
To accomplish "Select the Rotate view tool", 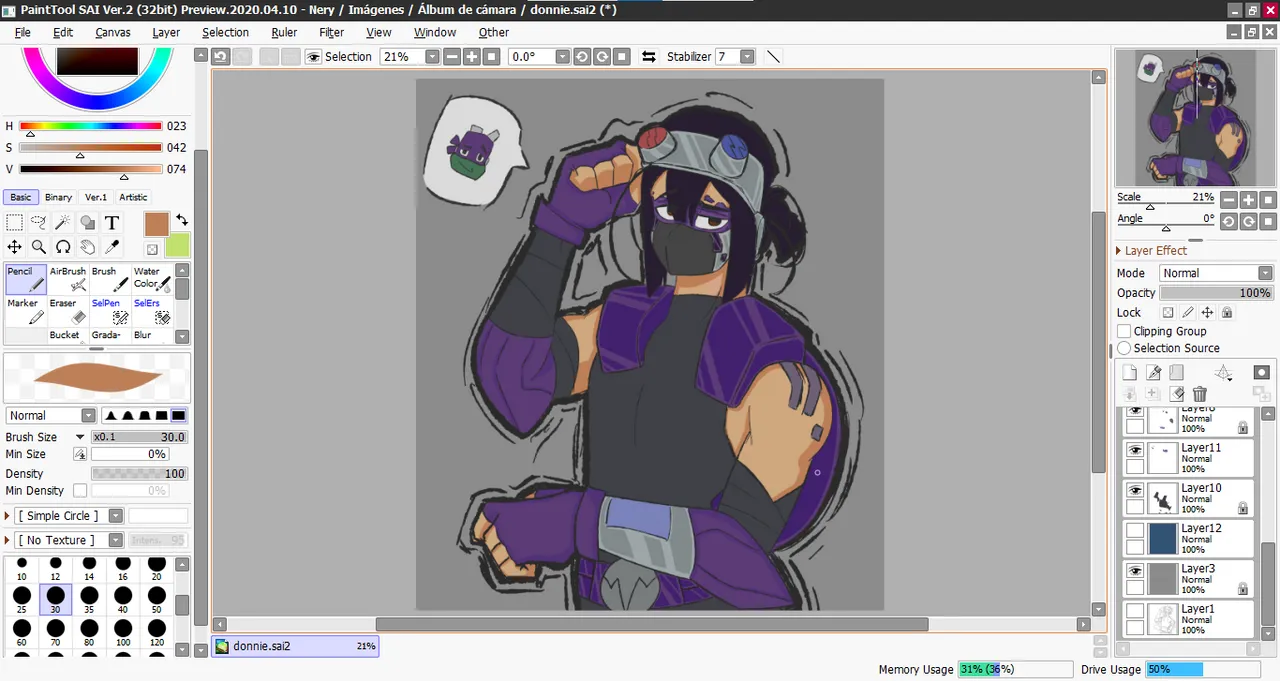I will point(63,247).
